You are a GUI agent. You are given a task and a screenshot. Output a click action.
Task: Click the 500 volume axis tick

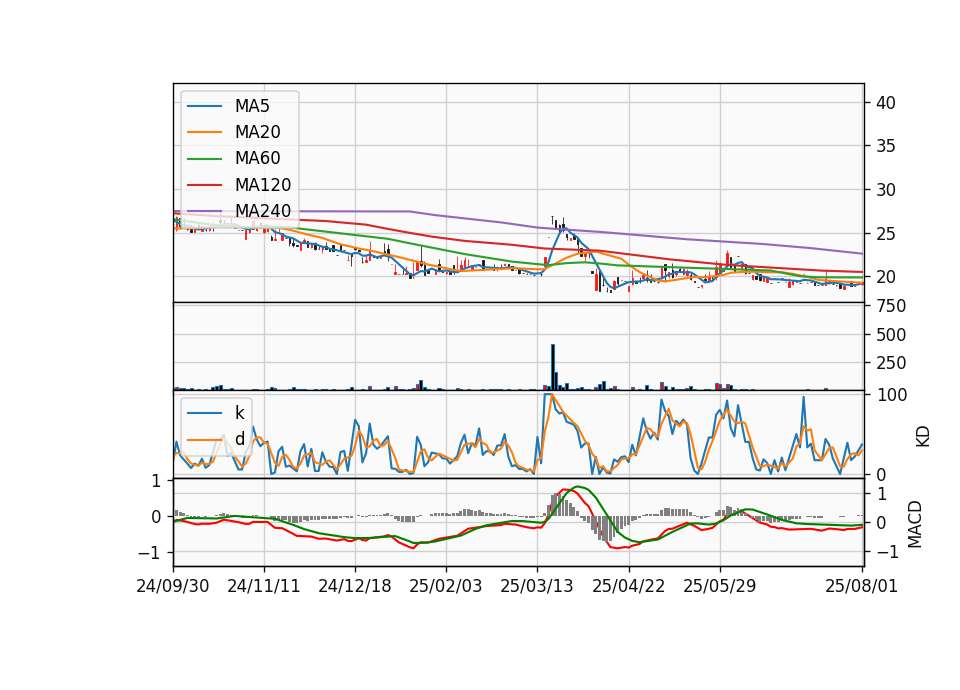[x=891, y=335]
